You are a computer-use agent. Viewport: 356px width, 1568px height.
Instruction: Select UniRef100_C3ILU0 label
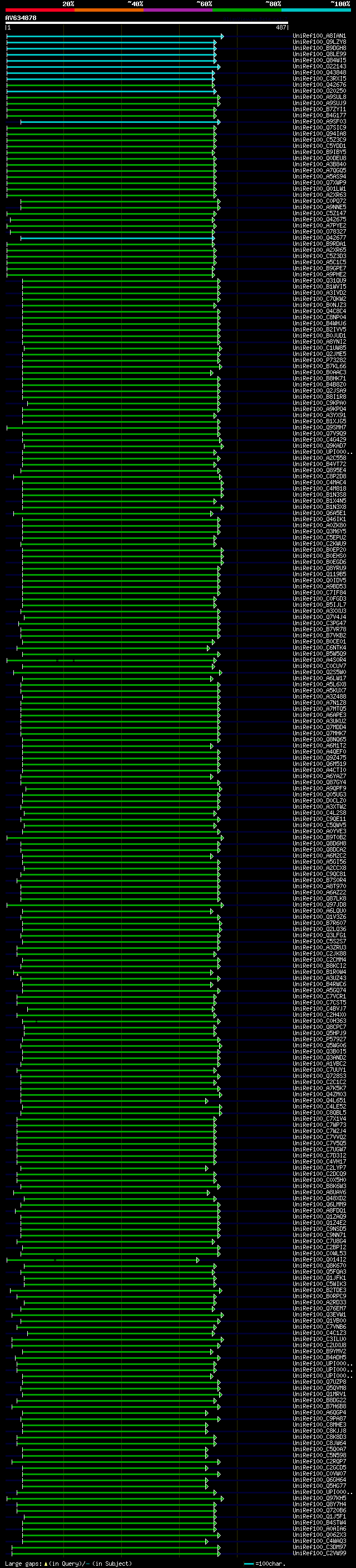click(319, 1338)
